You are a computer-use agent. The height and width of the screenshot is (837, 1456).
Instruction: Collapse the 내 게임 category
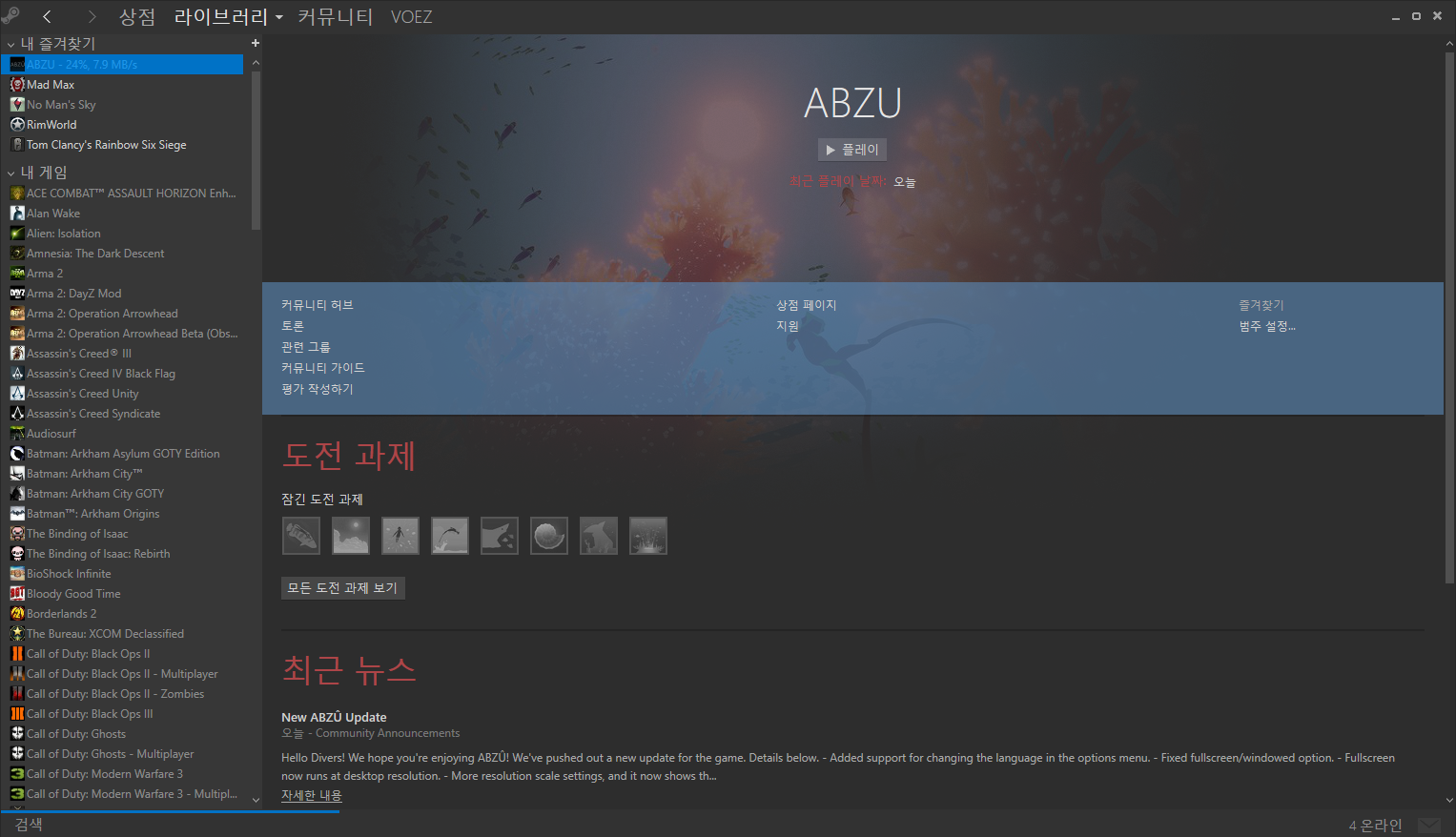click(11, 174)
